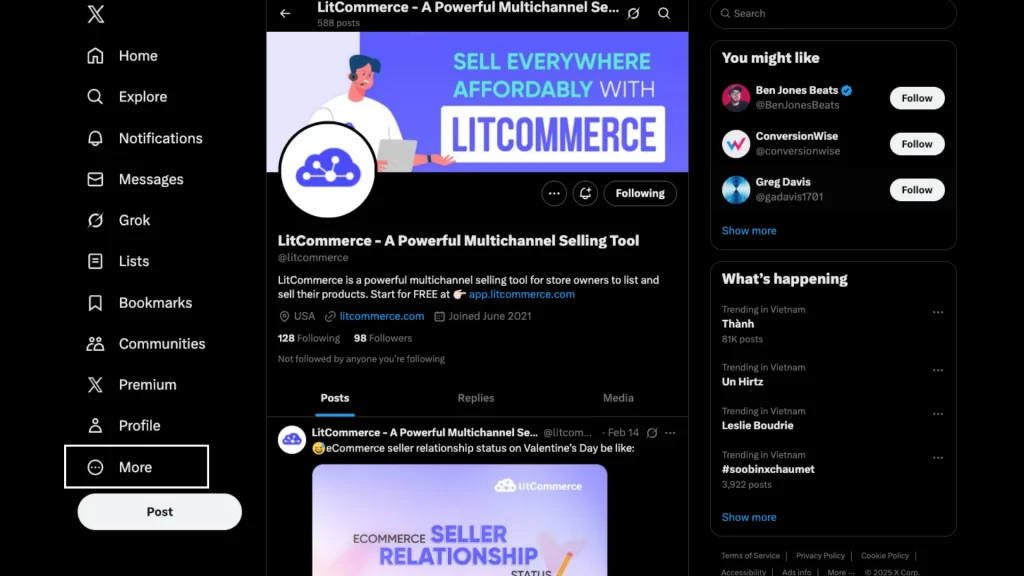Open Bookmarks in the sidebar

pos(140,303)
